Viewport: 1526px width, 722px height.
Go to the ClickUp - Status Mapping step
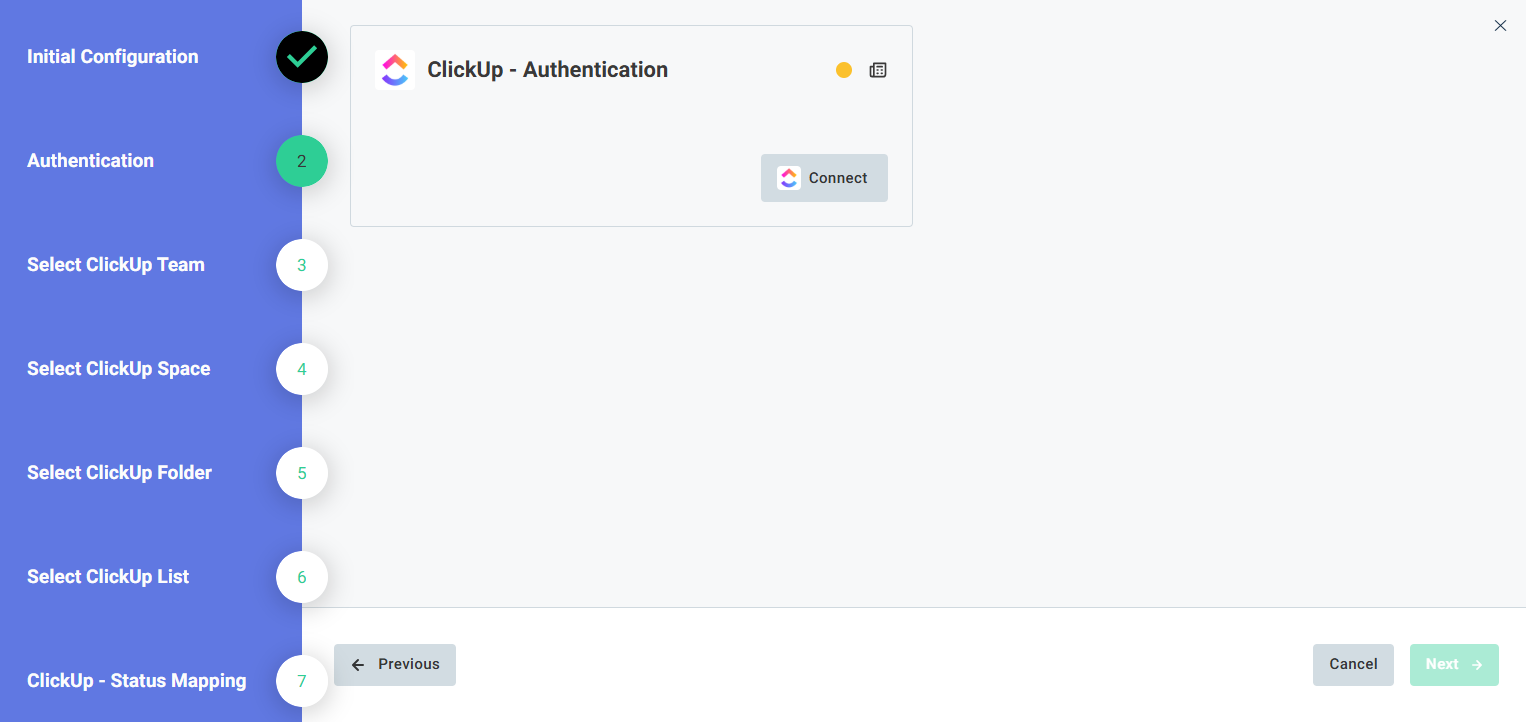(x=137, y=681)
